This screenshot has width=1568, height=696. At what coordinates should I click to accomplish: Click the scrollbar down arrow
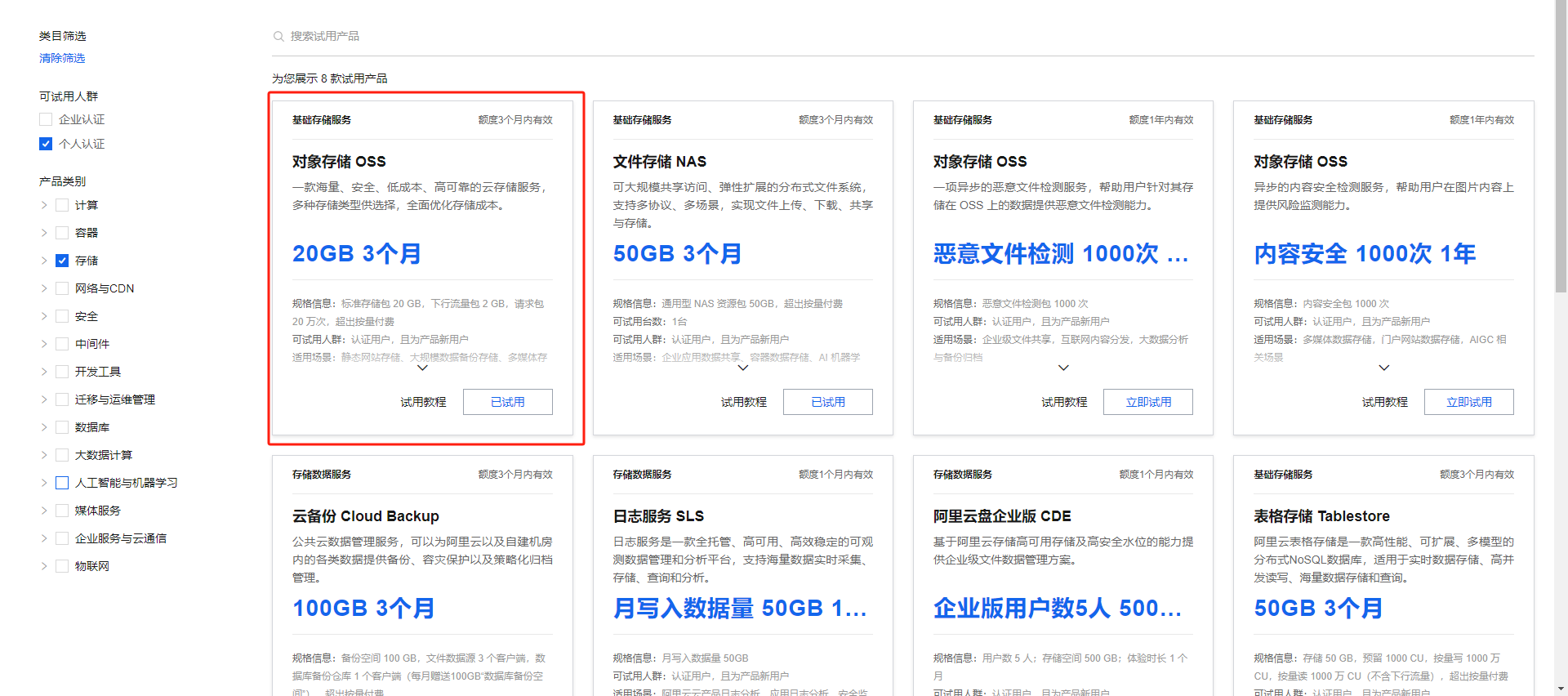(1561, 689)
